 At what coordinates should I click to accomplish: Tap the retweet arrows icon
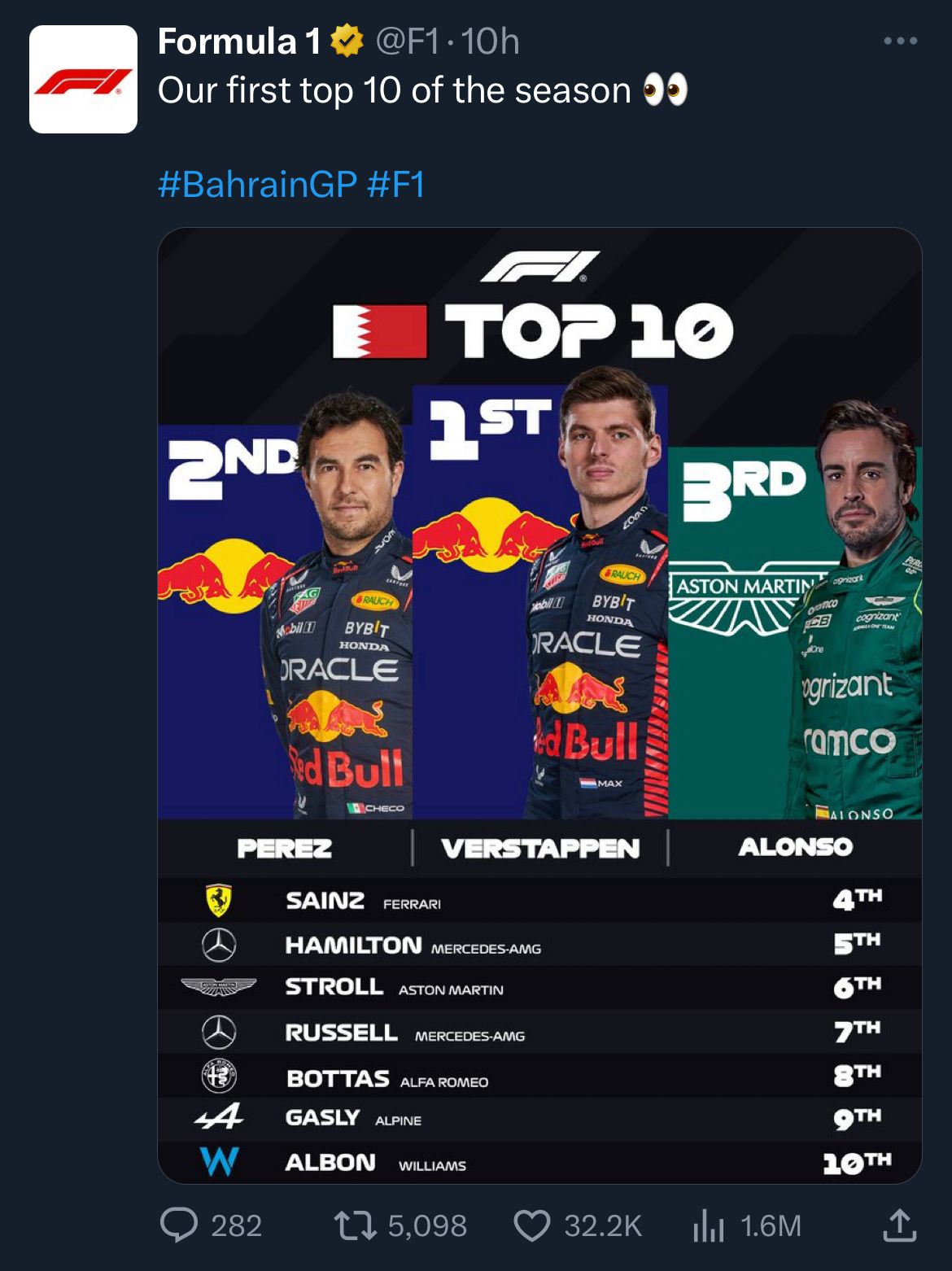pyautogui.click(x=355, y=1225)
